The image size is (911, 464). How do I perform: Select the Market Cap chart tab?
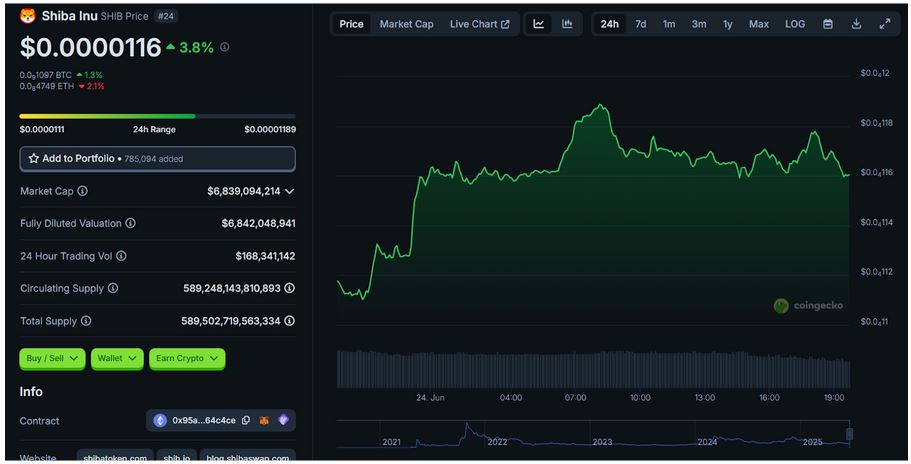point(407,24)
